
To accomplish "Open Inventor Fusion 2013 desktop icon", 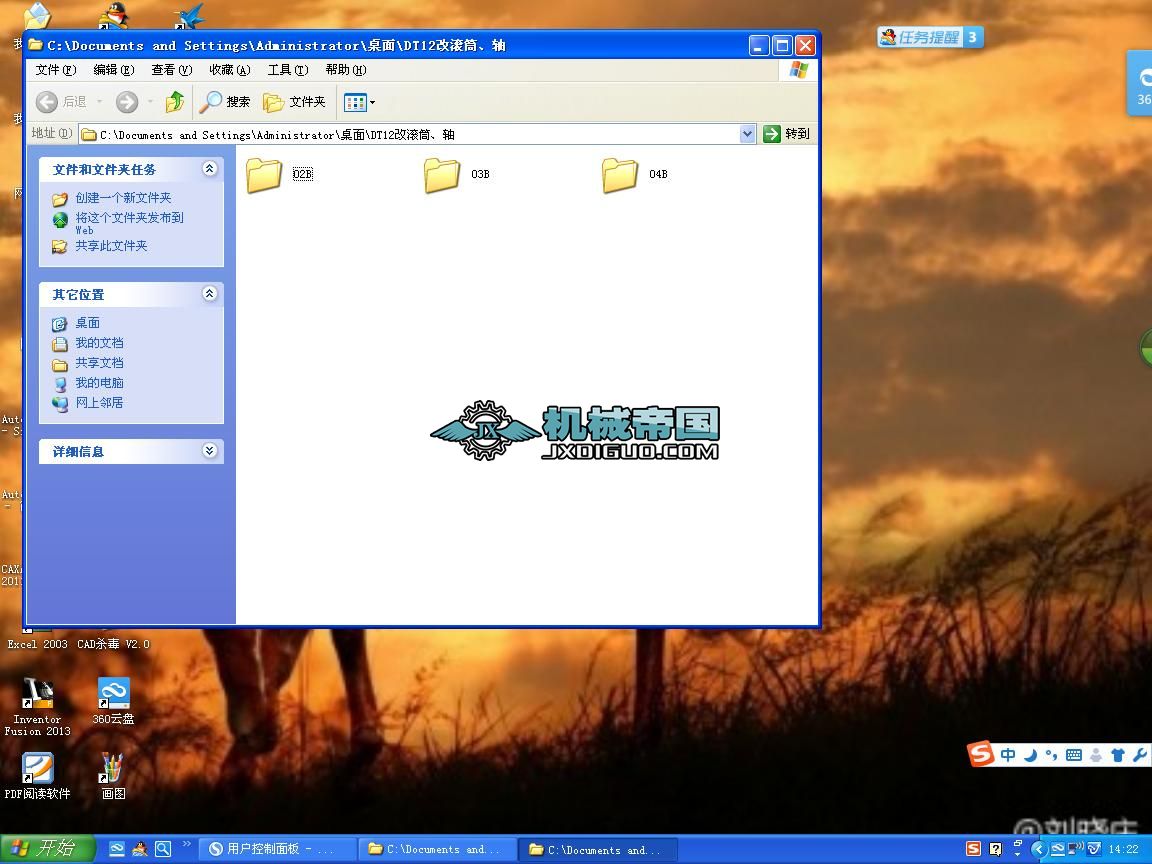I will (x=37, y=706).
